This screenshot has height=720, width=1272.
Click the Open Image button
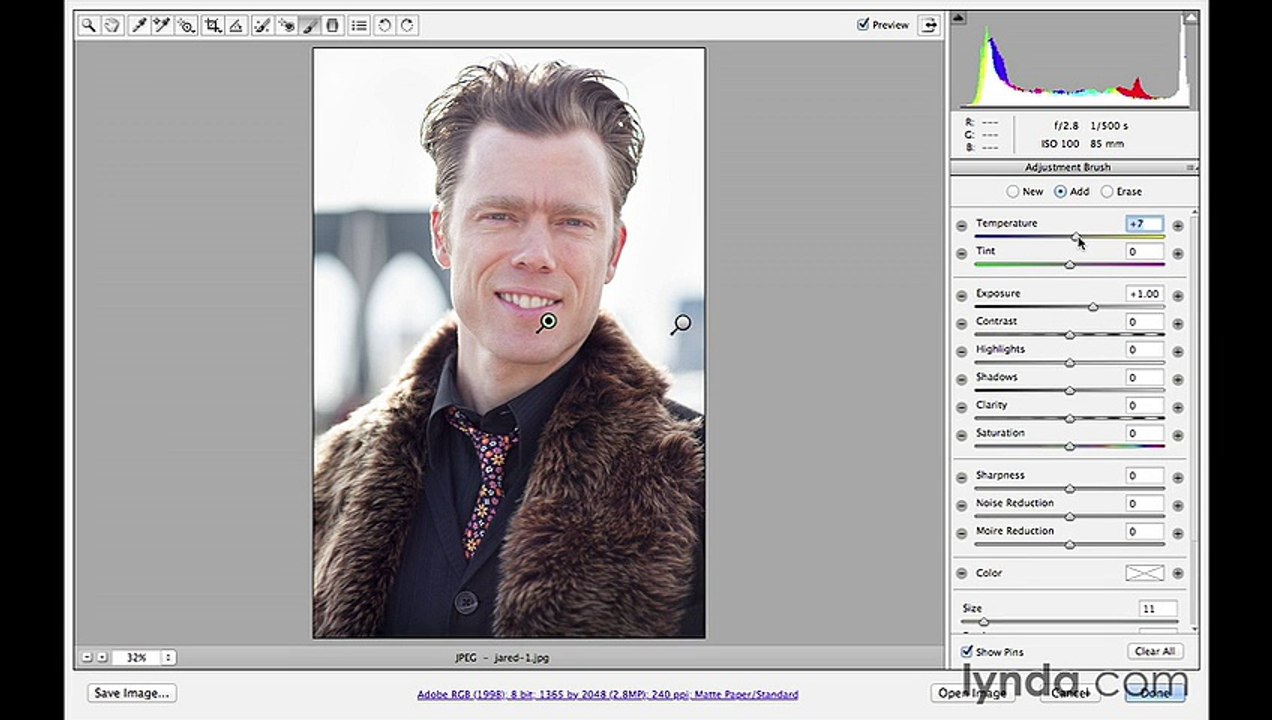pyautogui.click(x=972, y=693)
